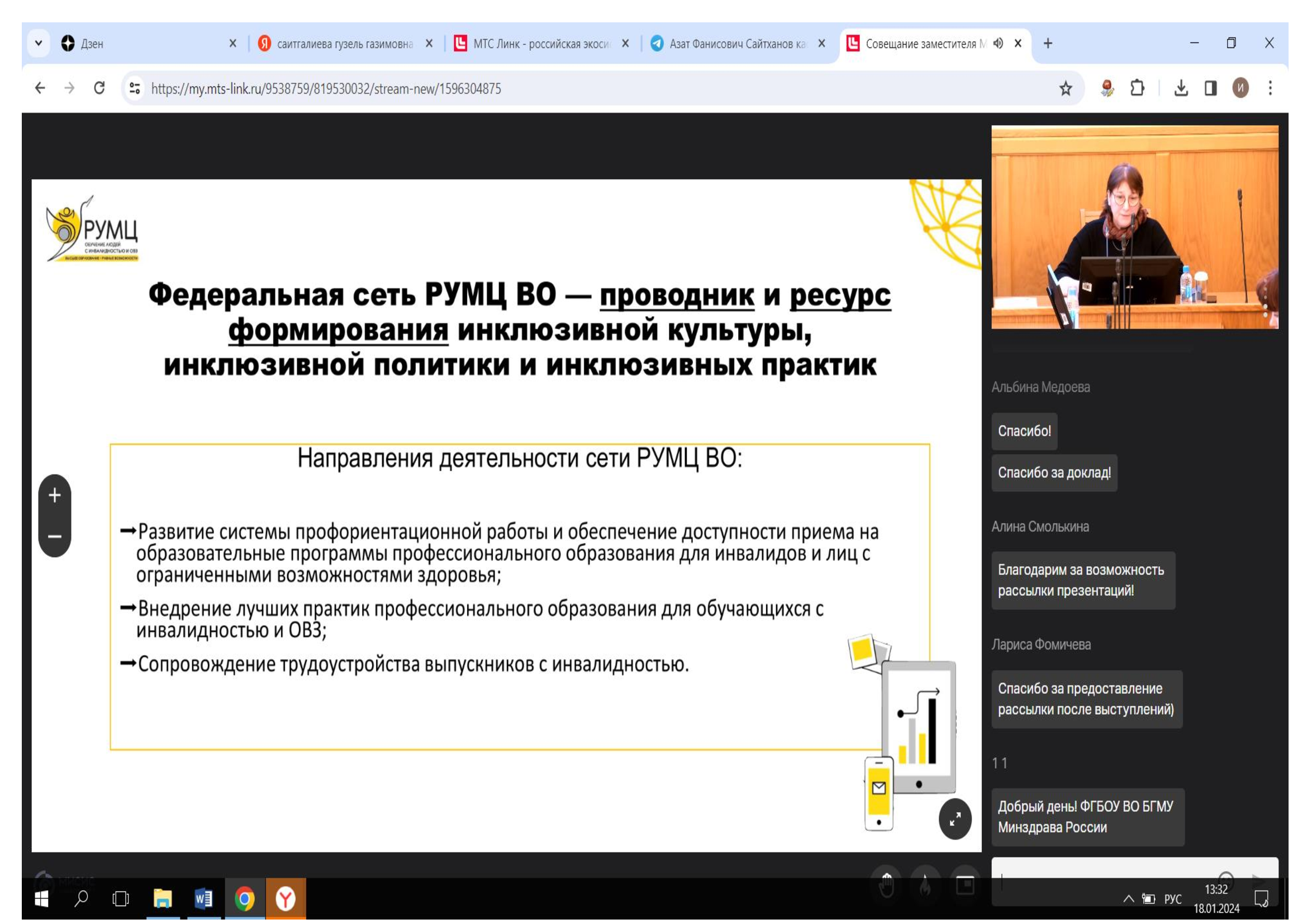Switch to МТС Линк tab

[535, 44]
